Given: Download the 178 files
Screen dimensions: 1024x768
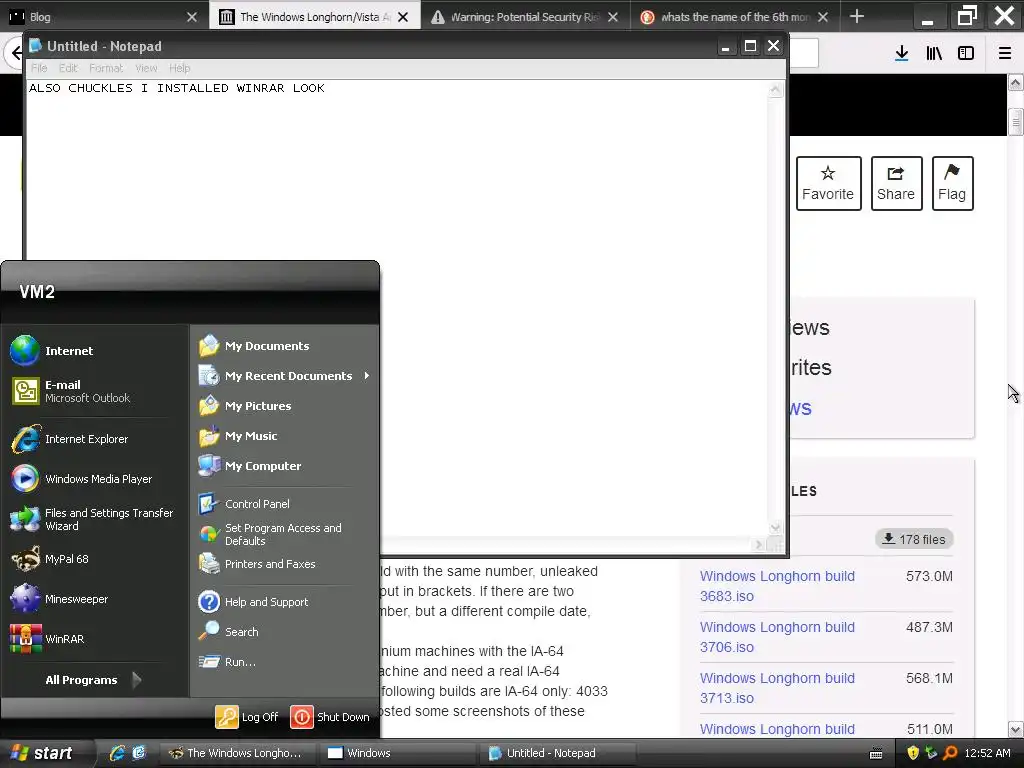Looking at the screenshot, I should point(914,539).
